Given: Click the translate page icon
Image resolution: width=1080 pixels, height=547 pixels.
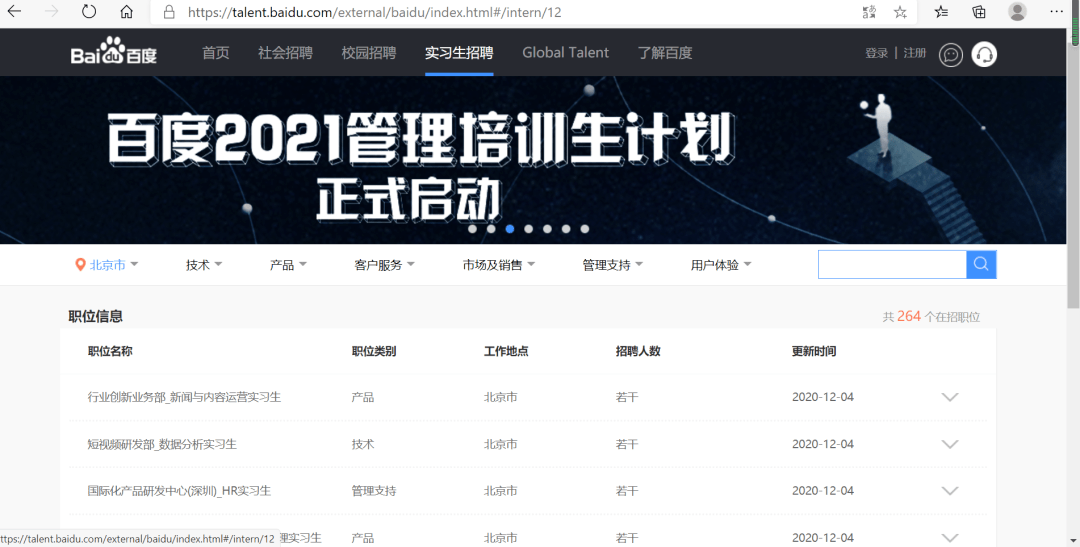Looking at the screenshot, I should [x=869, y=12].
